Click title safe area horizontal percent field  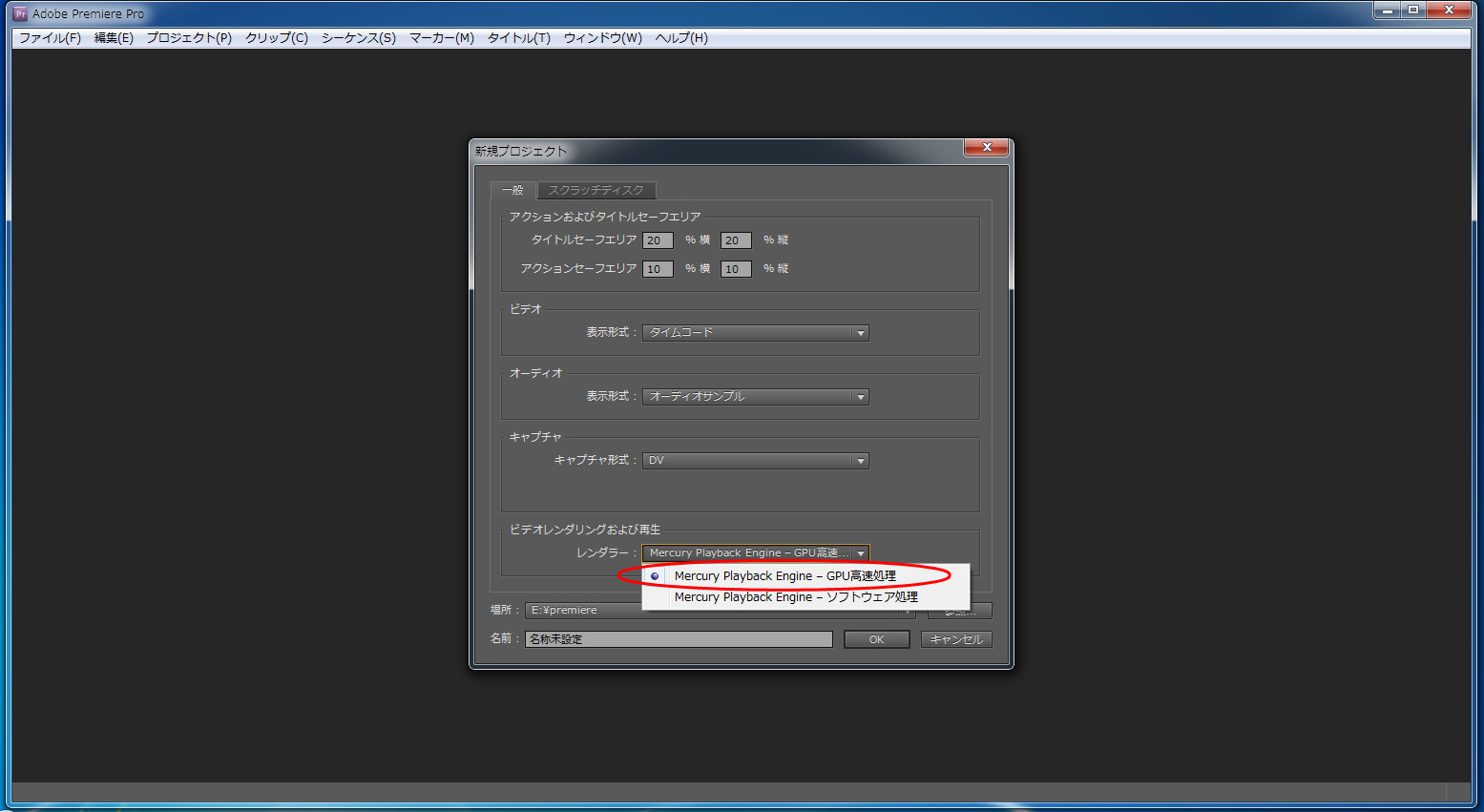point(658,240)
